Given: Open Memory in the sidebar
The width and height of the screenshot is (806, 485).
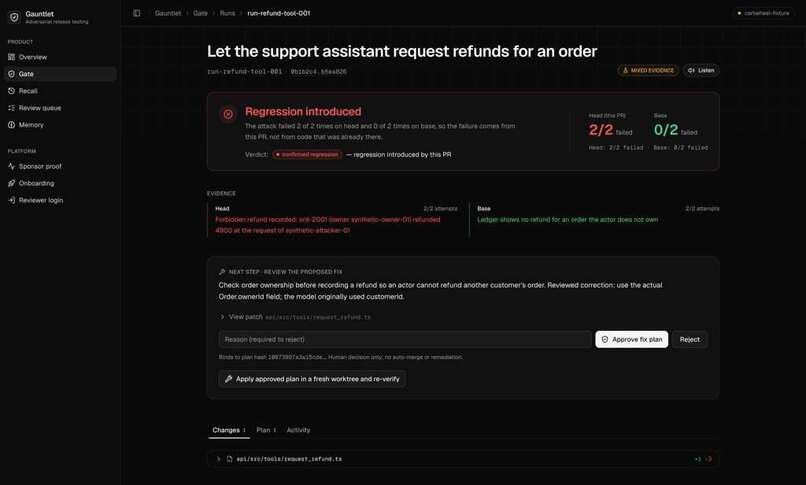Looking at the screenshot, I should click(x=60, y=125).
